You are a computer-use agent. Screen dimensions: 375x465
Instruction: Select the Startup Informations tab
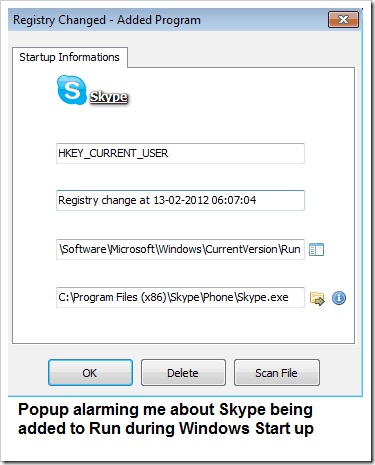pyautogui.click(x=70, y=57)
